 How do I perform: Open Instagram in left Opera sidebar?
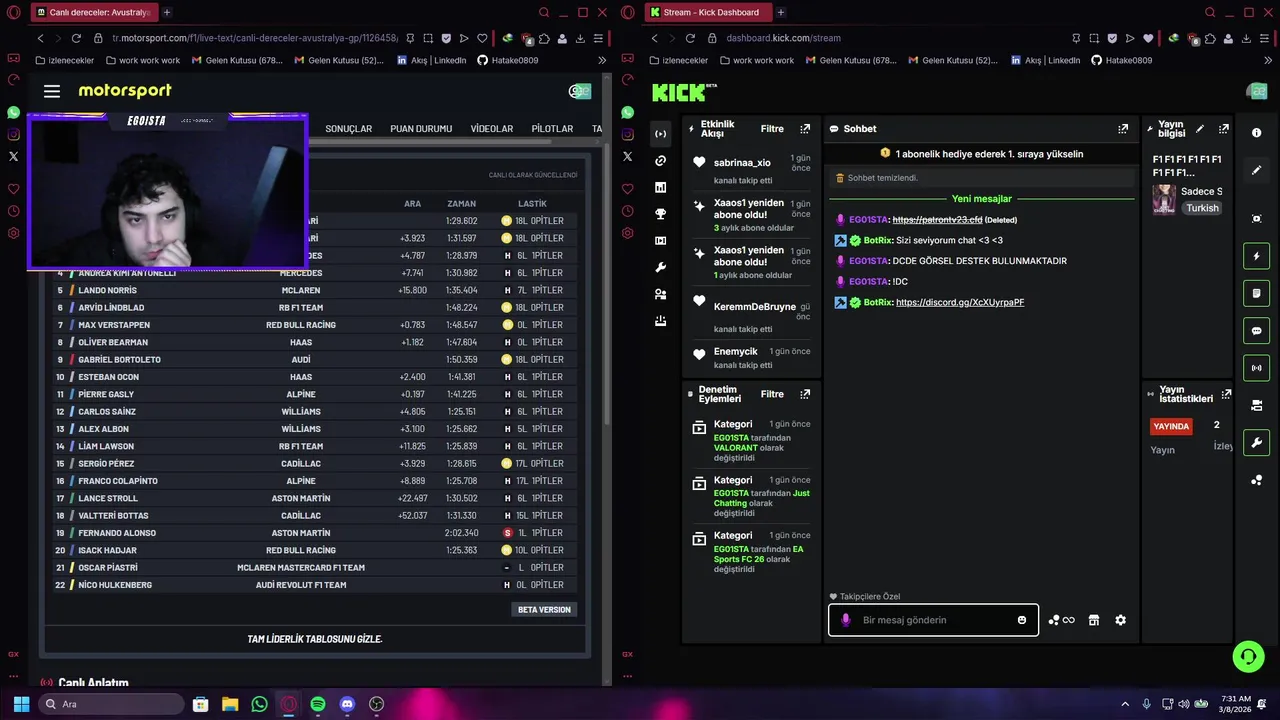coord(13,135)
